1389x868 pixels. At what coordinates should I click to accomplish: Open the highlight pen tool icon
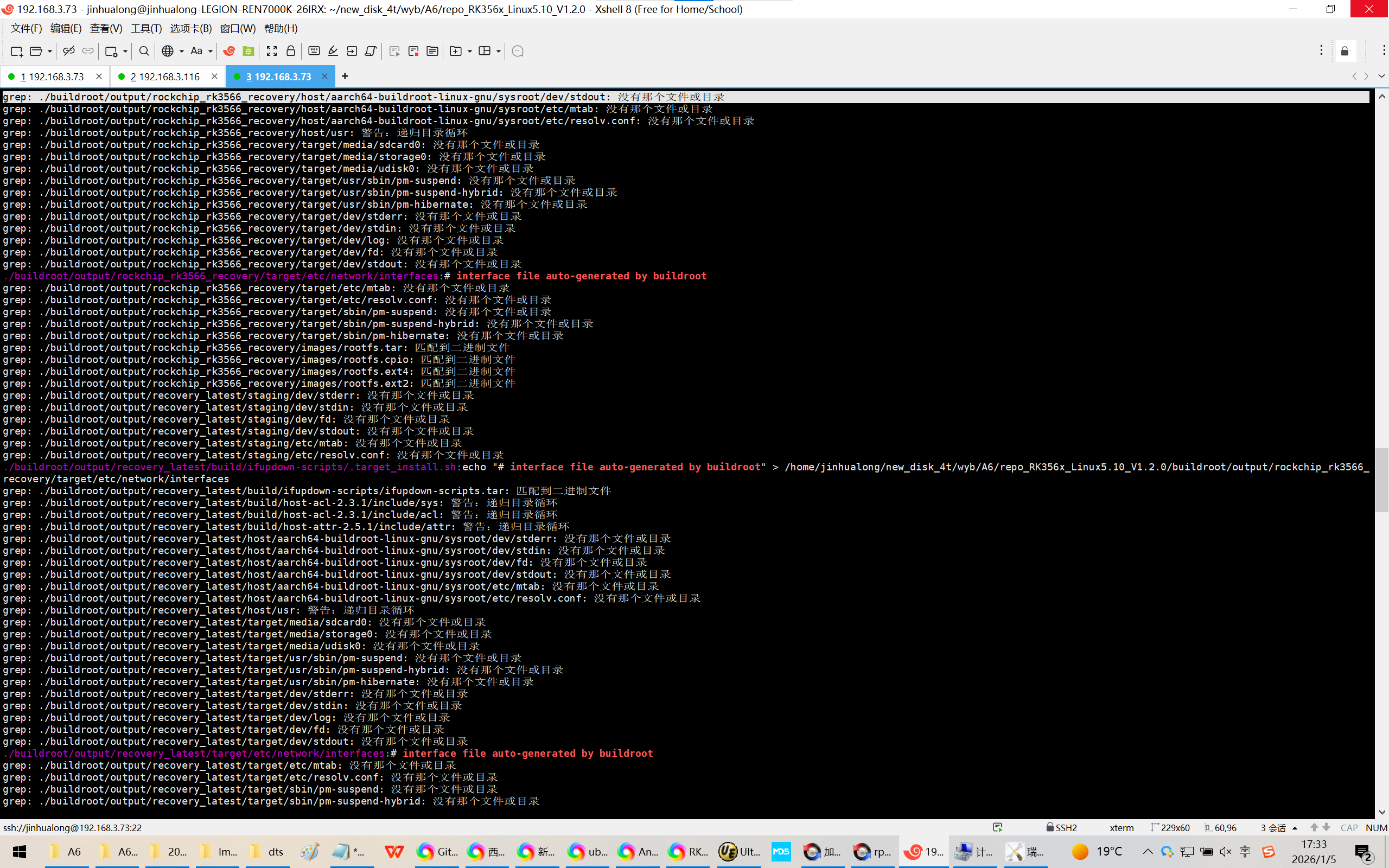333,51
